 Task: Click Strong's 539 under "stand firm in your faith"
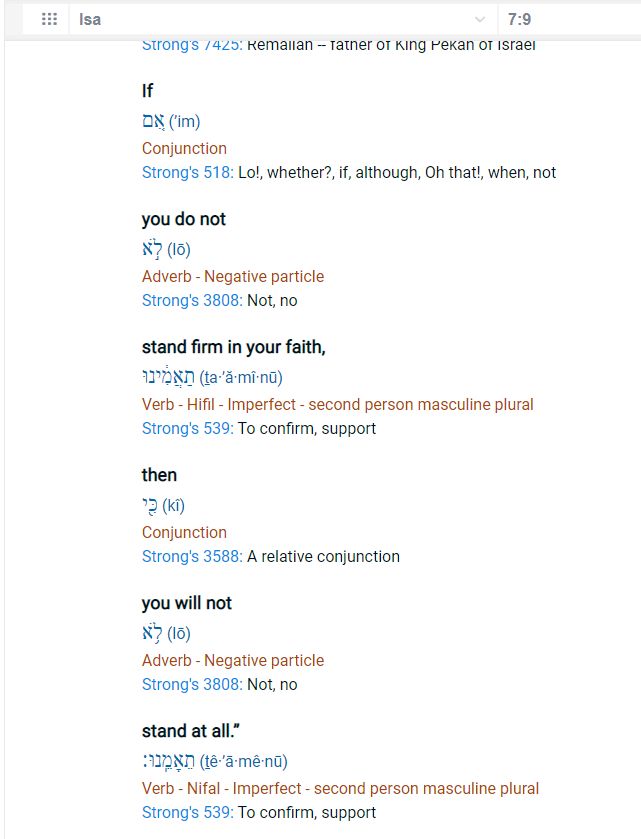pos(187,428)
